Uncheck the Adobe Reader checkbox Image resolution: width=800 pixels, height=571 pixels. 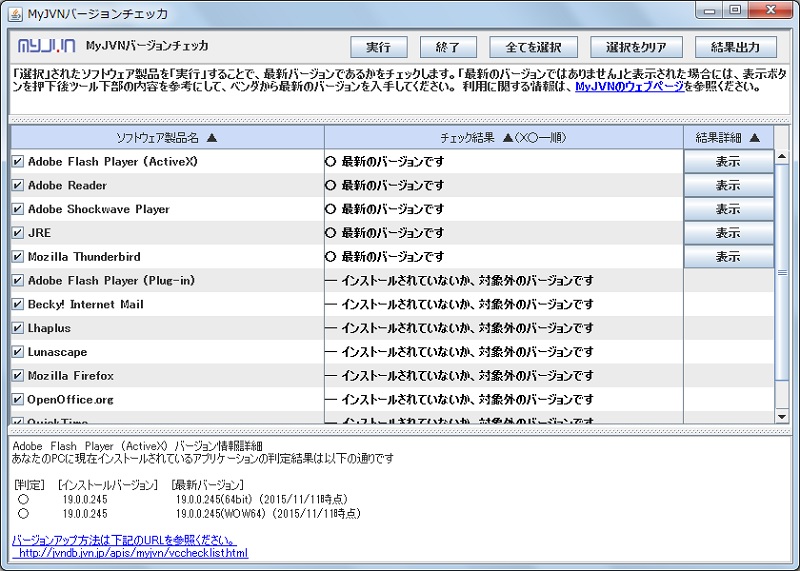[18, 185]
